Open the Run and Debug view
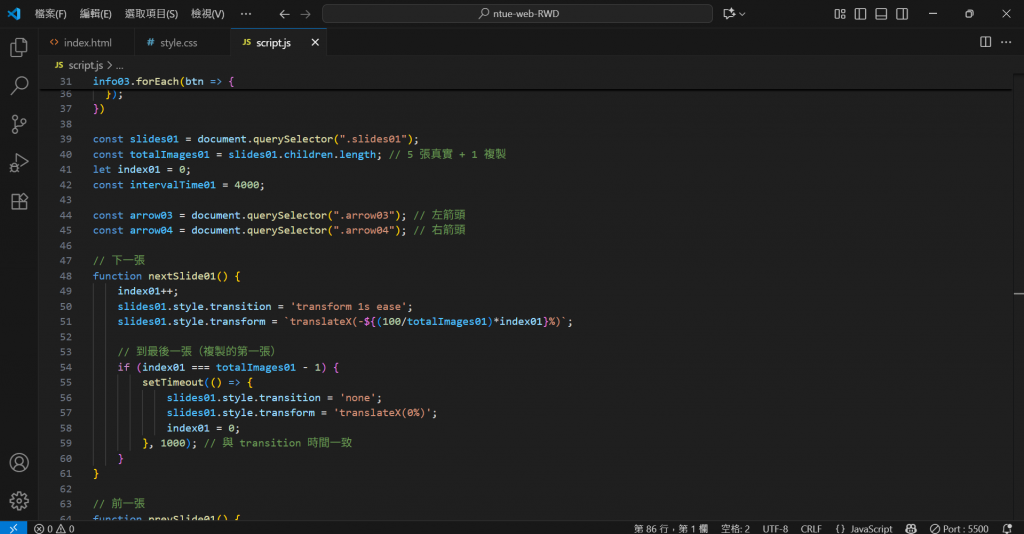The image size is (1024, 534). tap(19, 163)
